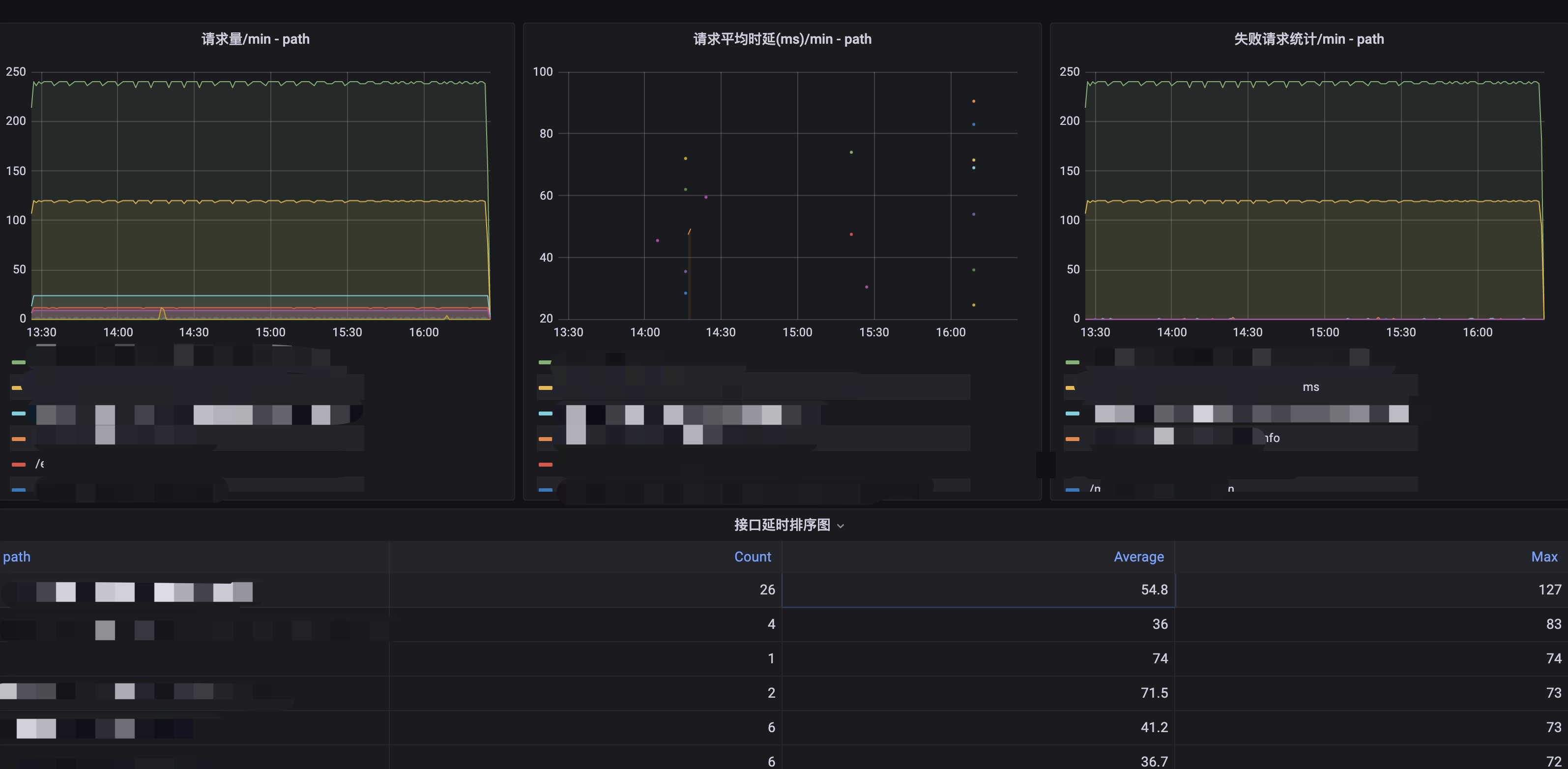Select Count cell showing 26

584,590
